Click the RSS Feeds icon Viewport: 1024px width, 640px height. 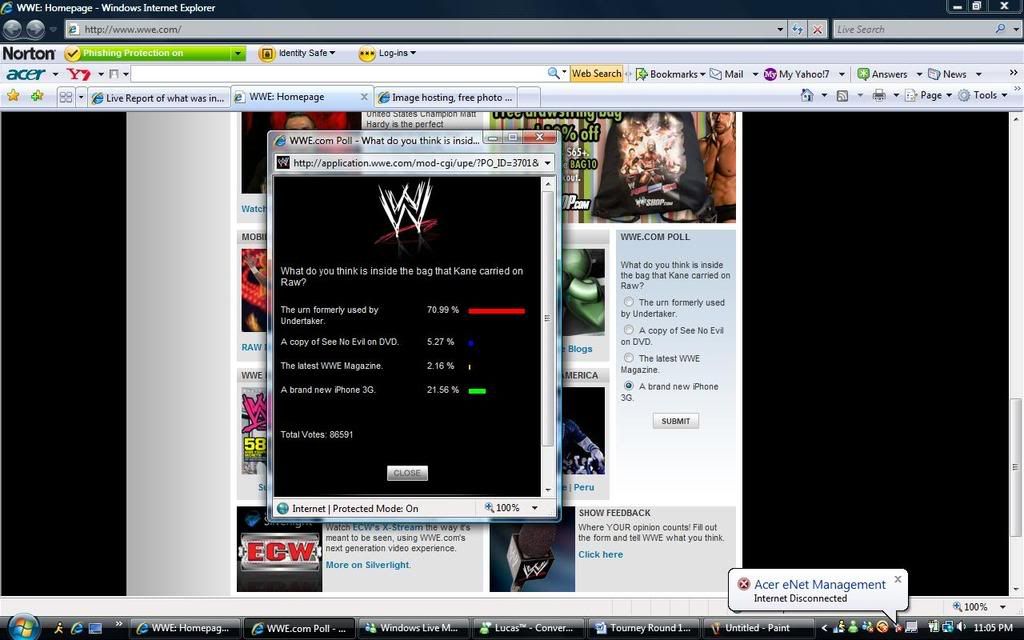[842, 96]
